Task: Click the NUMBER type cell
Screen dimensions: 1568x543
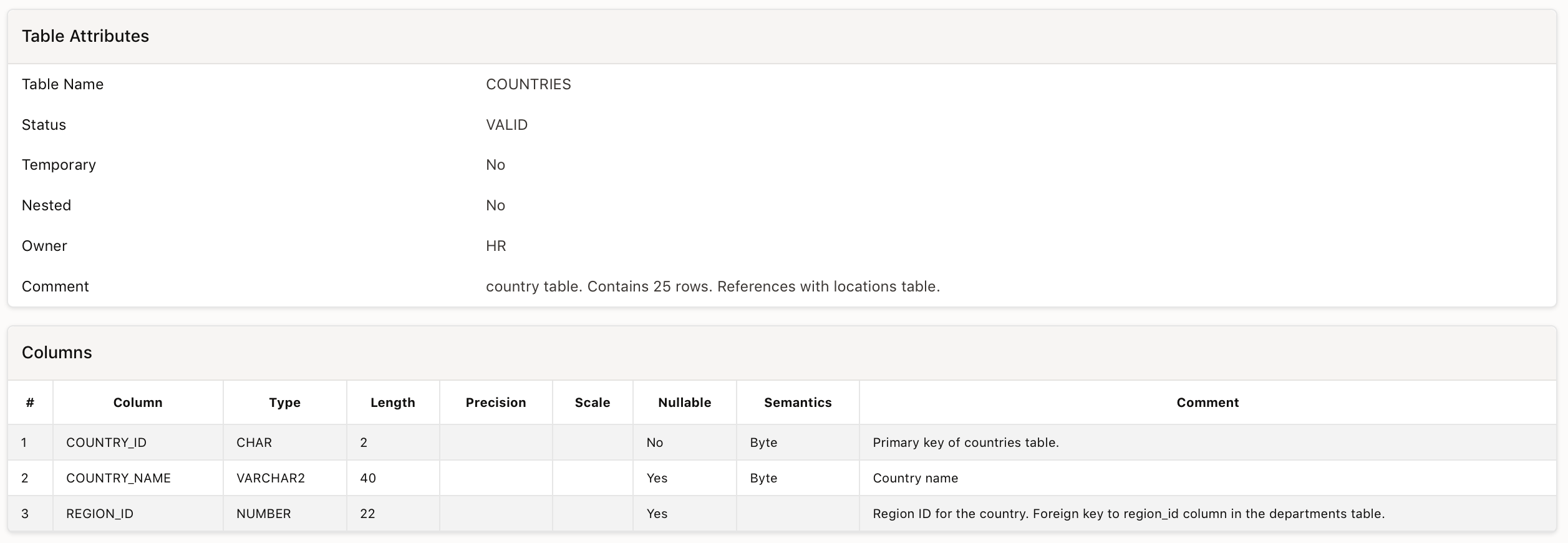Action: click(x=284, y=514)
